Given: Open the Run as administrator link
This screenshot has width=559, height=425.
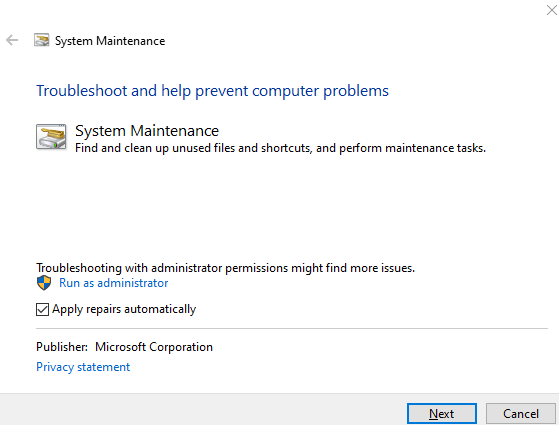Looking at the screenshot, I should click(113, 283).
